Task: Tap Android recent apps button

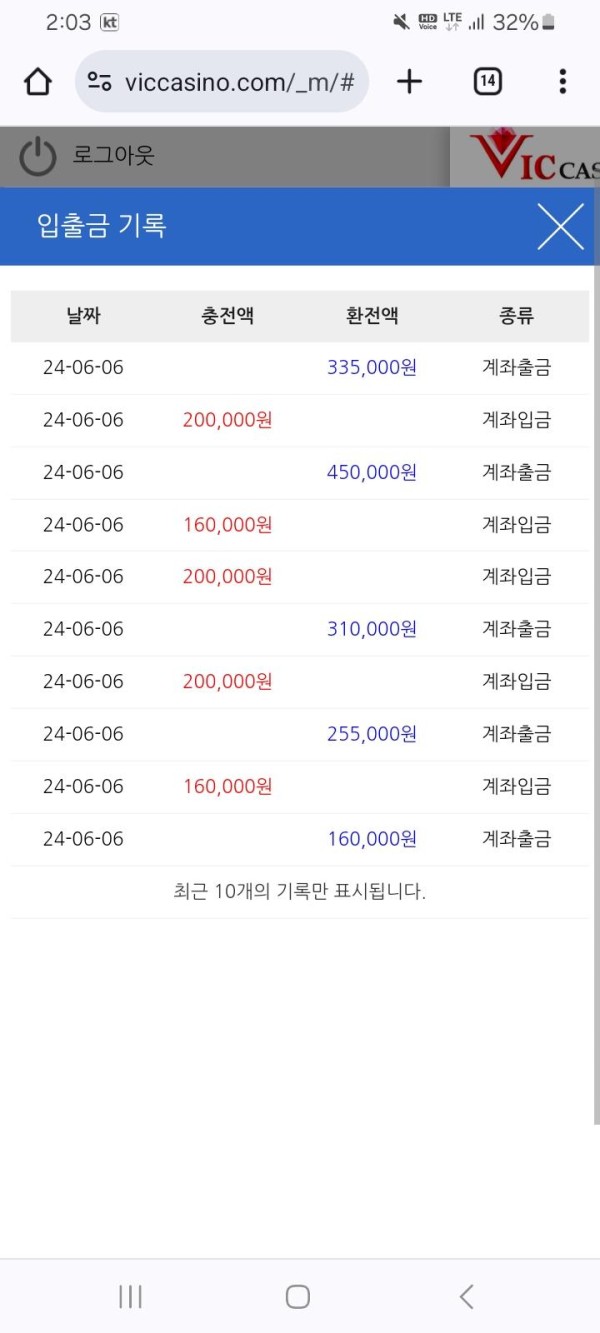Action: pos(130,1297)
